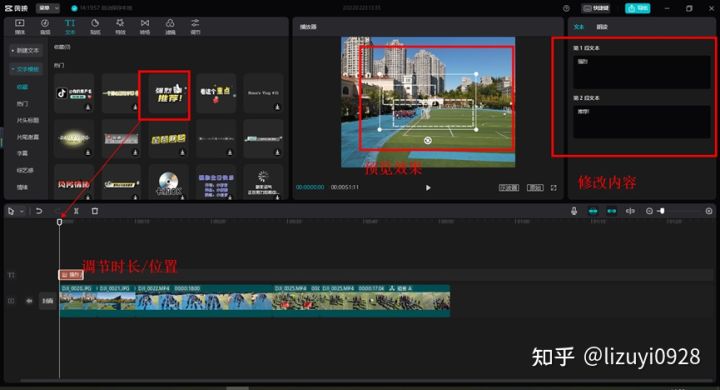Download the Rose's Vlog template via its icon
The width and height of the screenshot is (720, 390).
277,107
